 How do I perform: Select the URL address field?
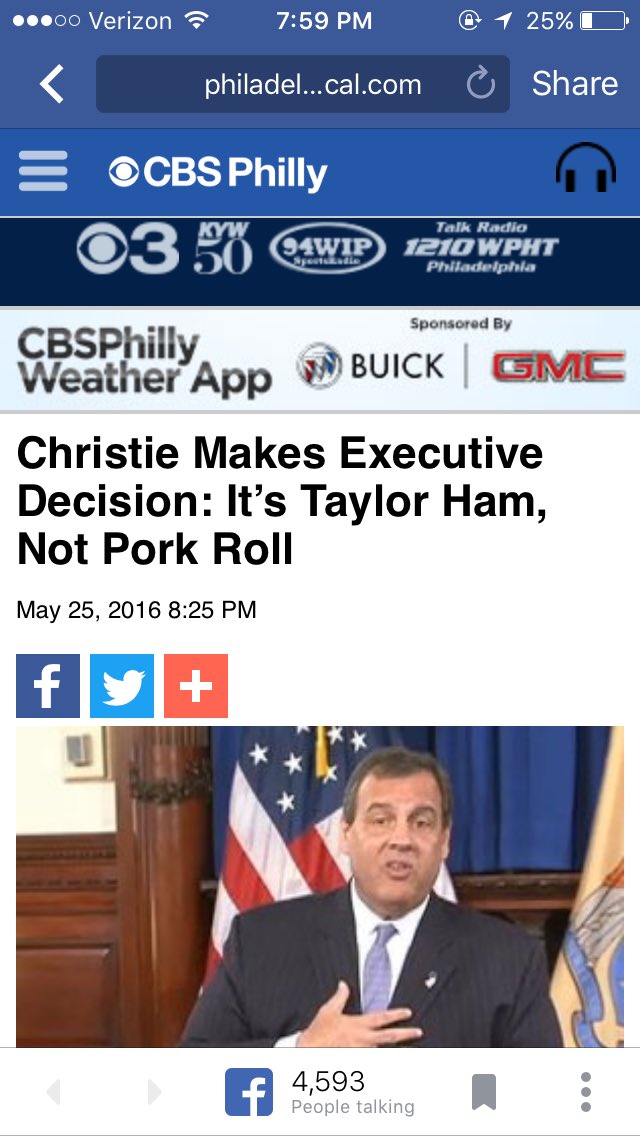(x=302, y=84)
